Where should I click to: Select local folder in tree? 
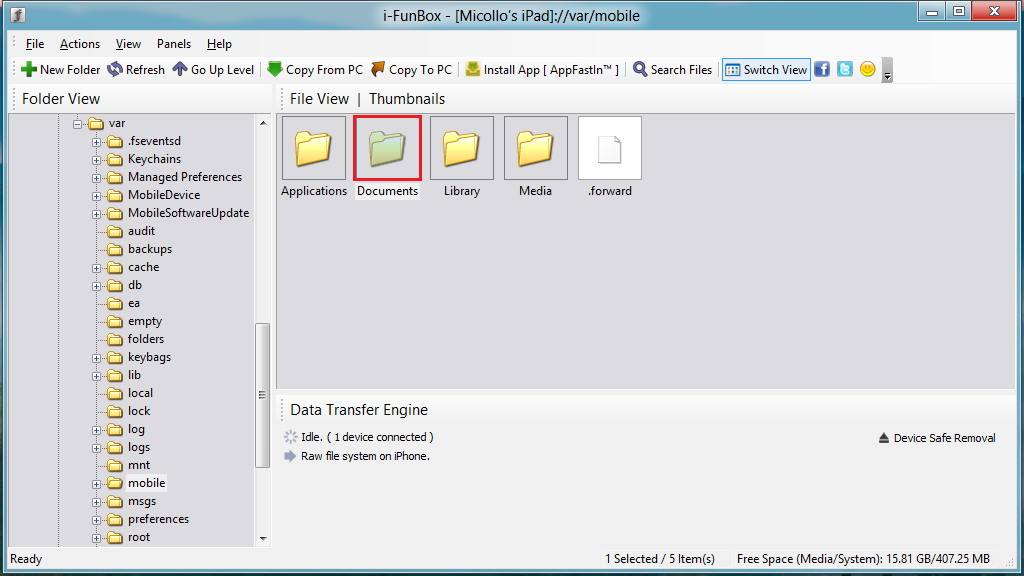(140, 393)
